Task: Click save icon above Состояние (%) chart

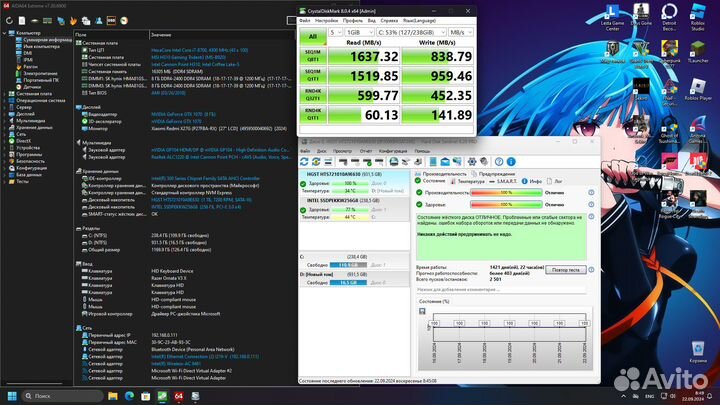Action: click(x=422, y=311)
